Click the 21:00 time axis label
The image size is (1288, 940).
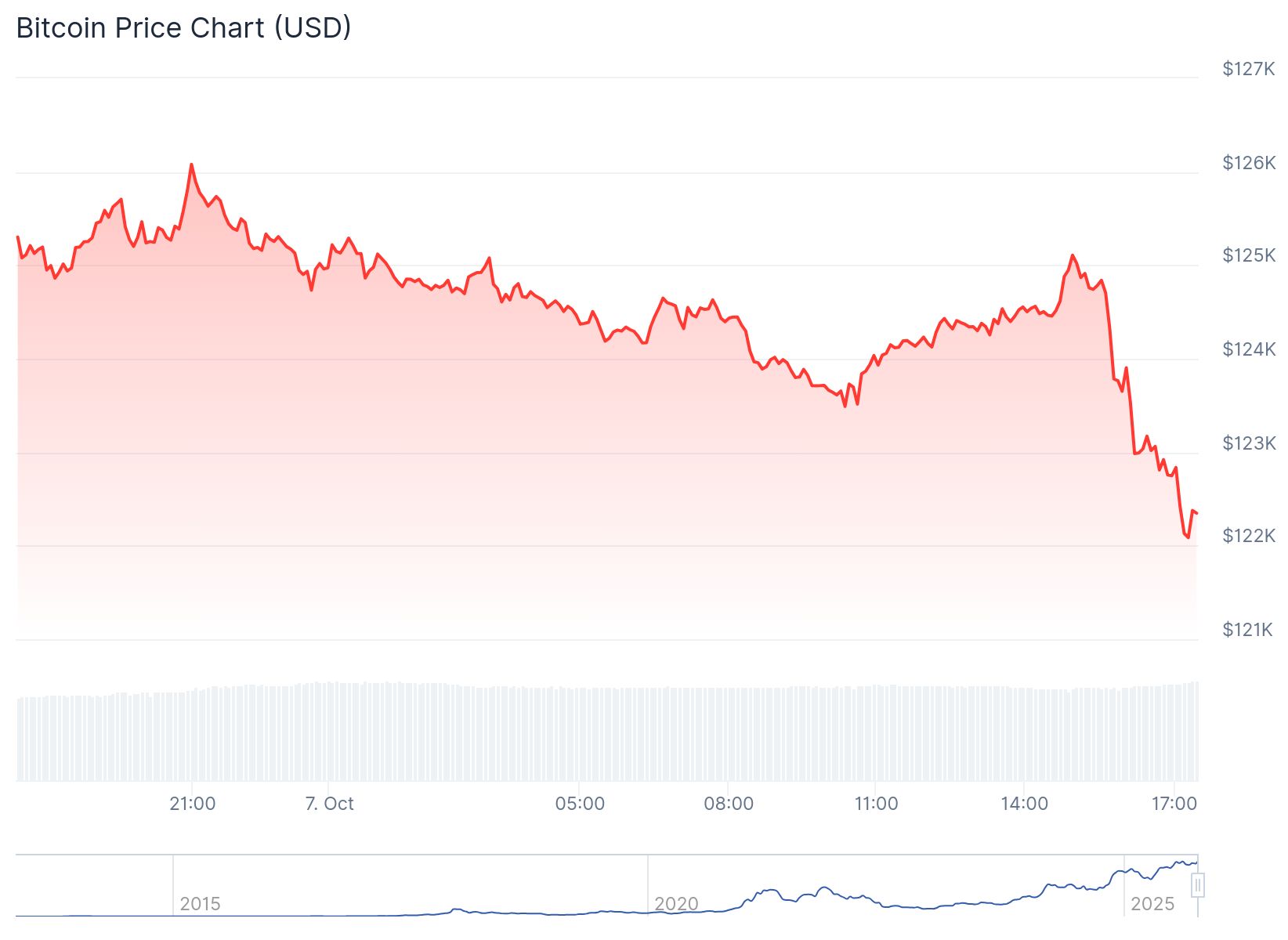tap(192, 804)
